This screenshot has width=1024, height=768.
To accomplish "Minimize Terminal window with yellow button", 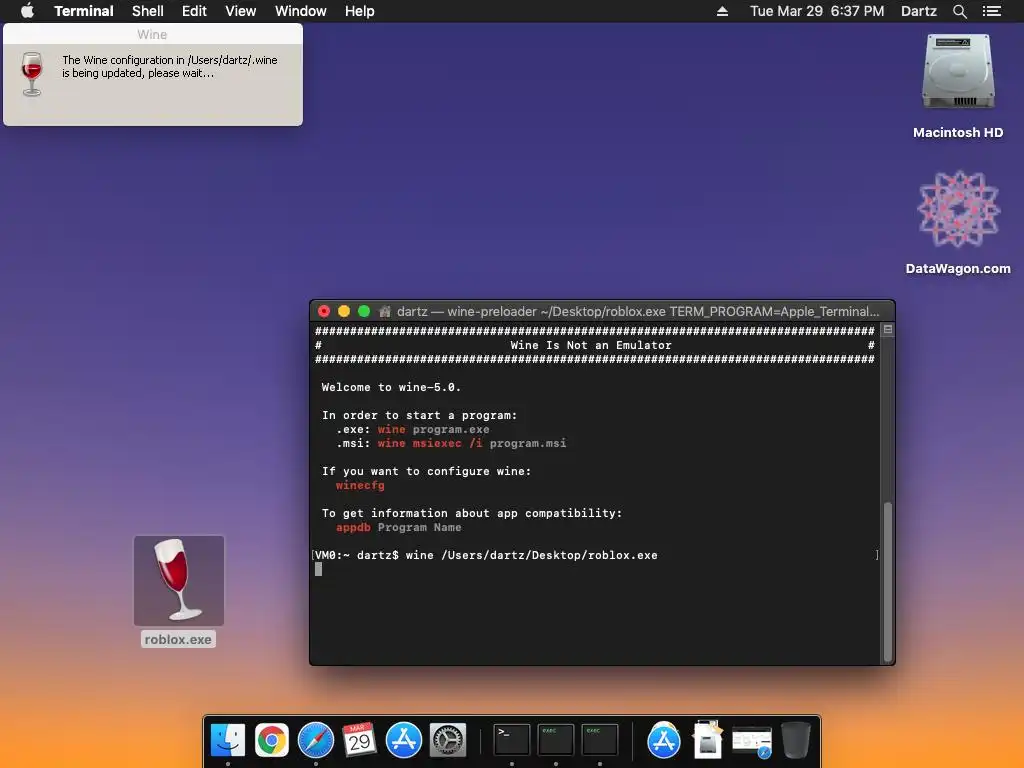I will pyautogui.click(x=344, y=312).
